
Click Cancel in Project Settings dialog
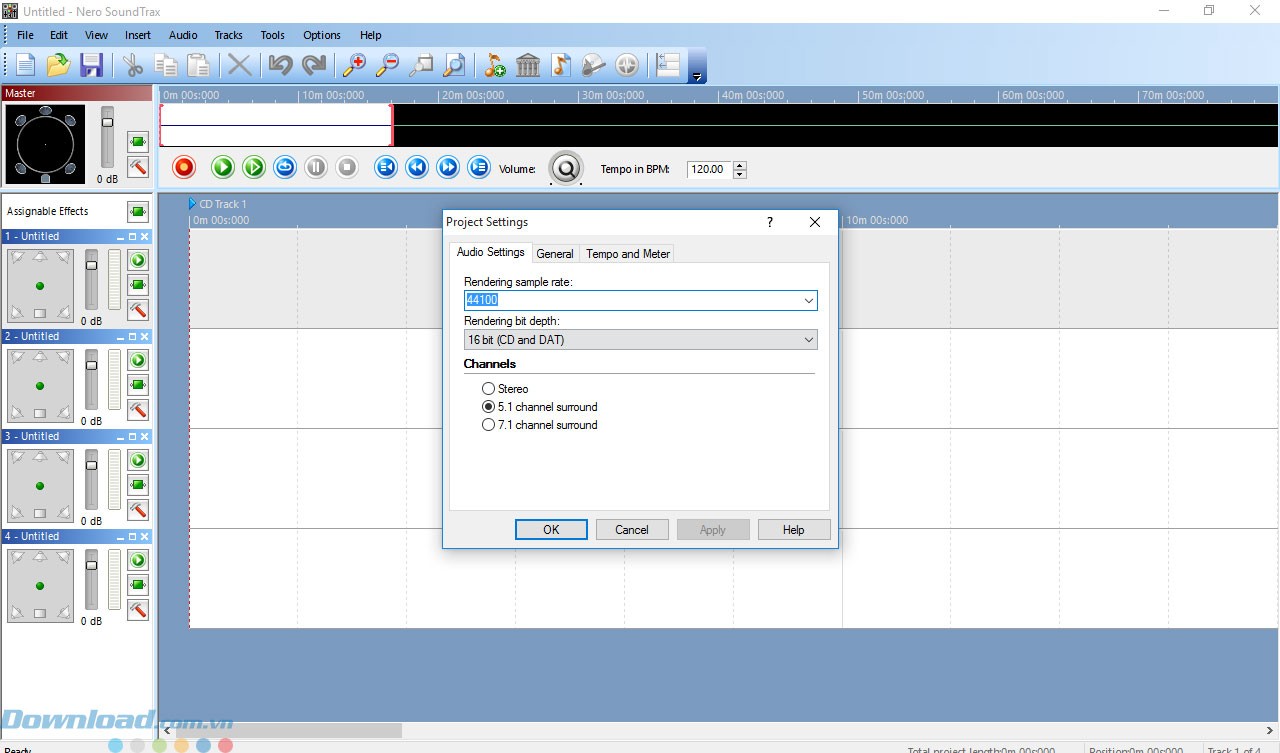coord(632,530)
